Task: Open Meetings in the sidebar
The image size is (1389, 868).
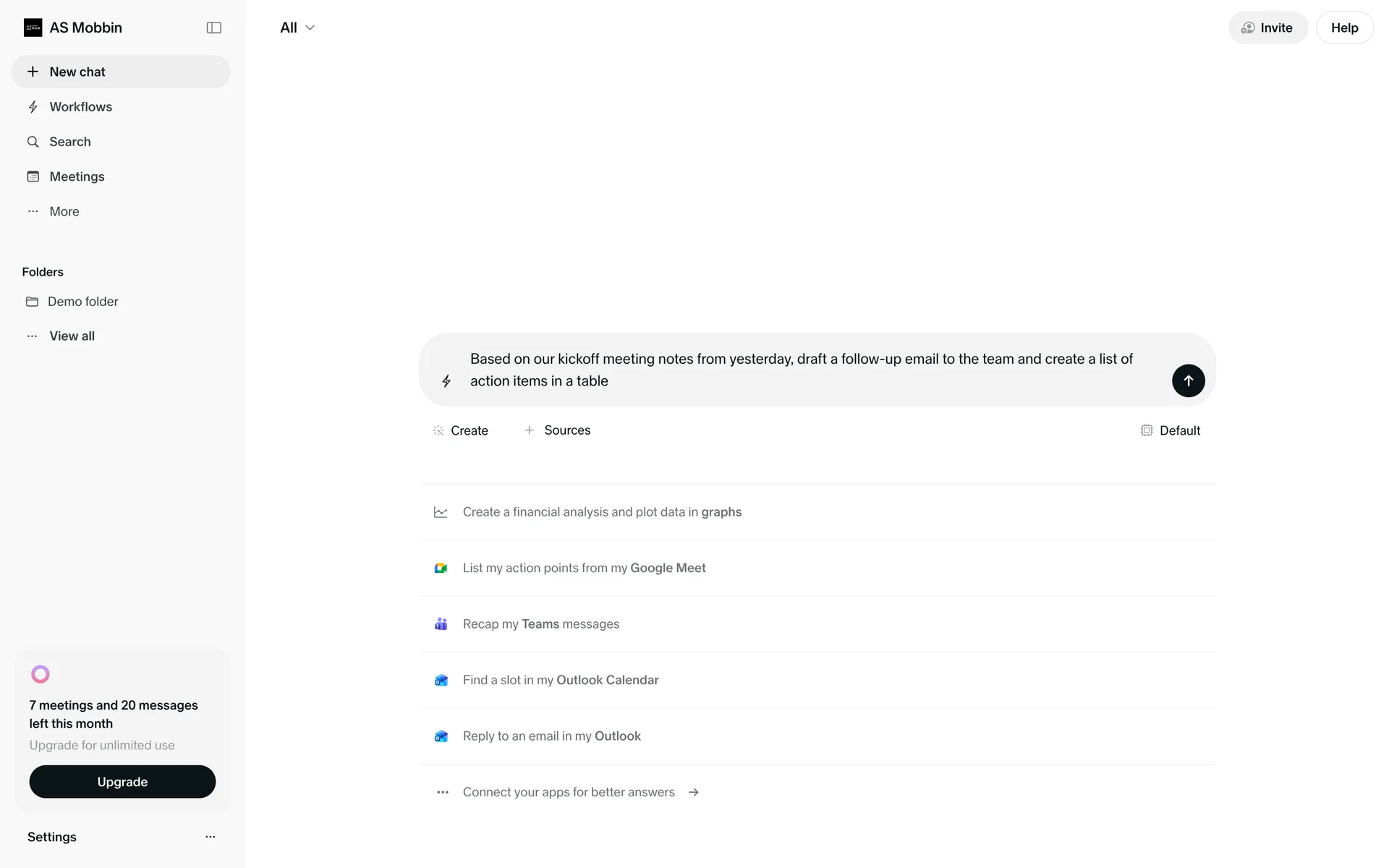Action: click(x=77, y=176)
